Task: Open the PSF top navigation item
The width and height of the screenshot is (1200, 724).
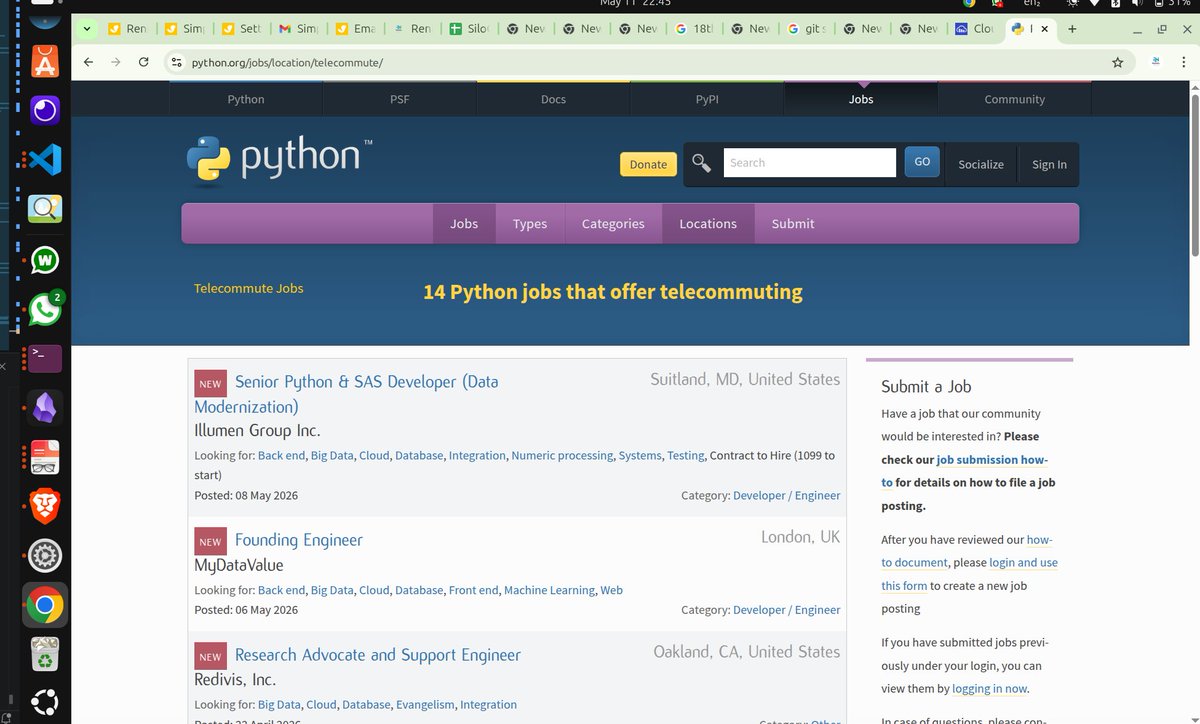Action: tap(400, 99)
